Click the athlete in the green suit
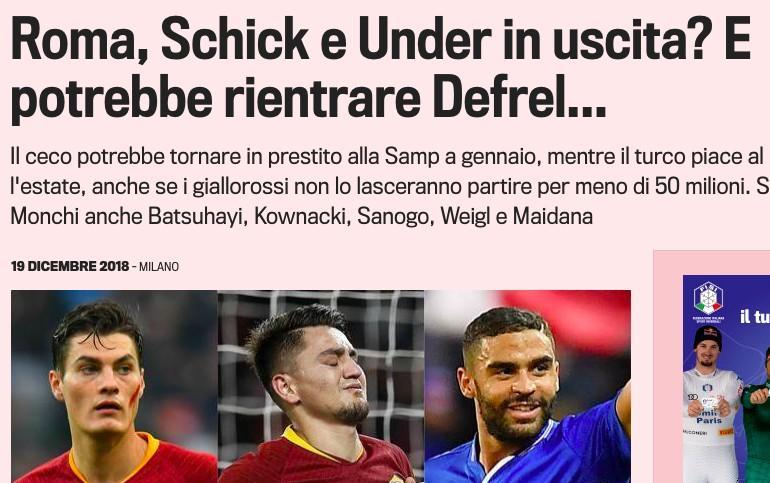 (x=756, y=417)
